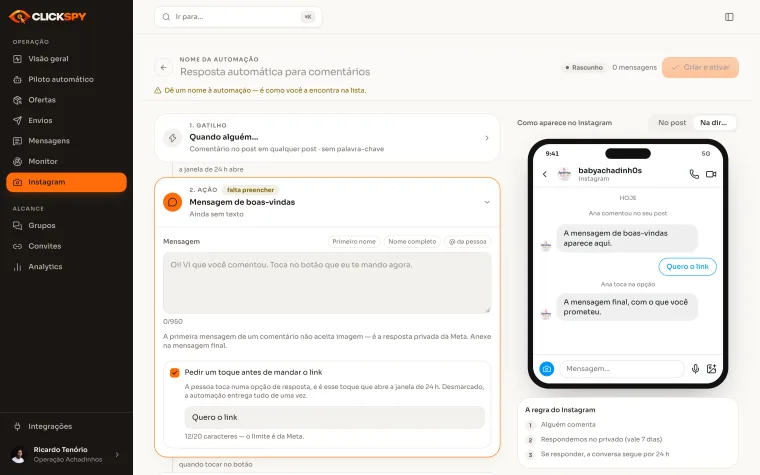Click image gallery icon in phone preview
Image resolution: width=760 pixels, height=475 pixels.
click(x=711, y=369)
